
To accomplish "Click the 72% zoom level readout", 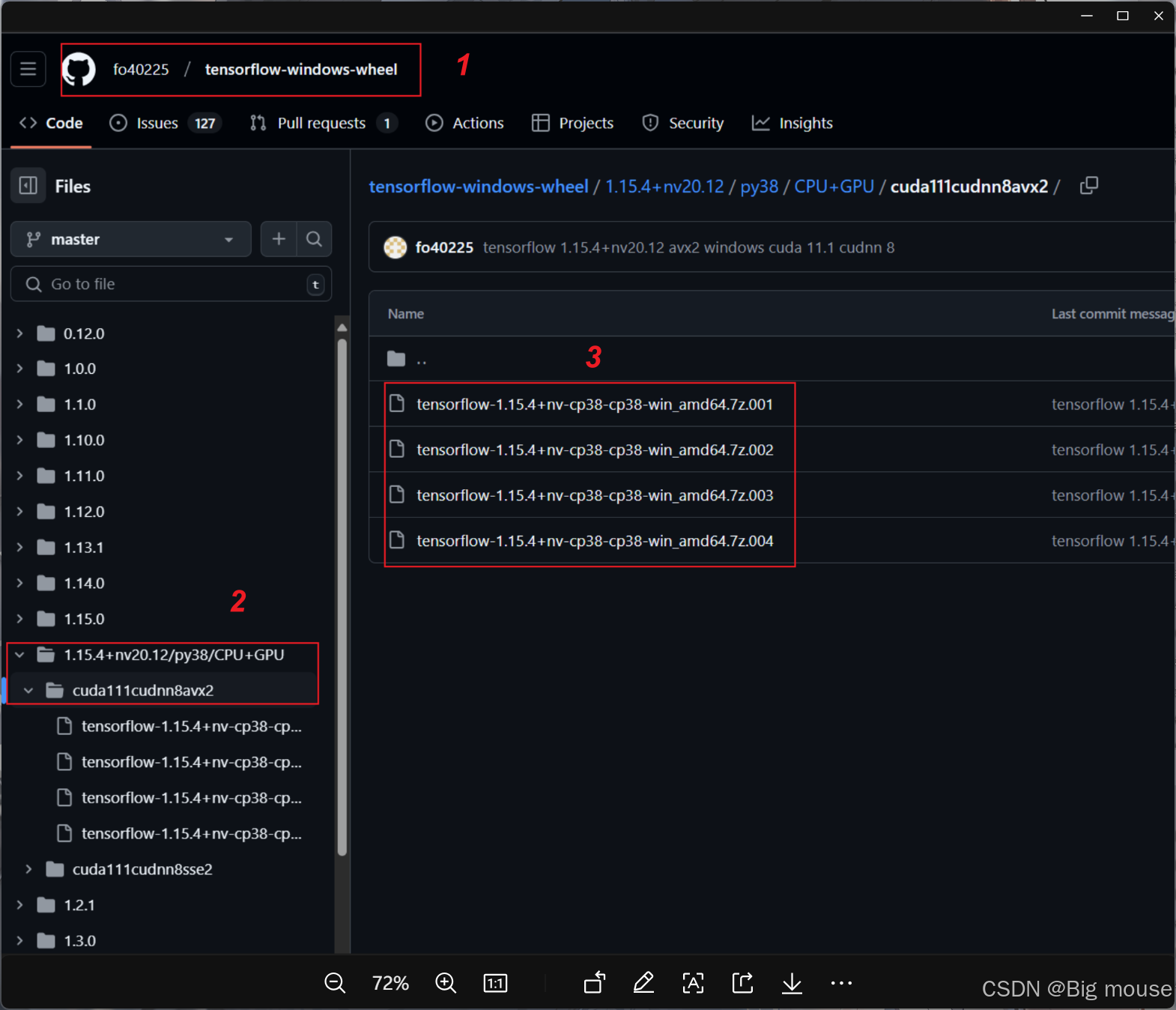I will click(390, 983).
